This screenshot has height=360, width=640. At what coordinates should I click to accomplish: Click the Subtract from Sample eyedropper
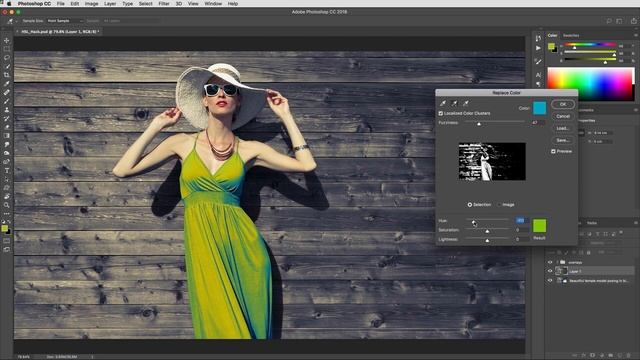[466, 103]
